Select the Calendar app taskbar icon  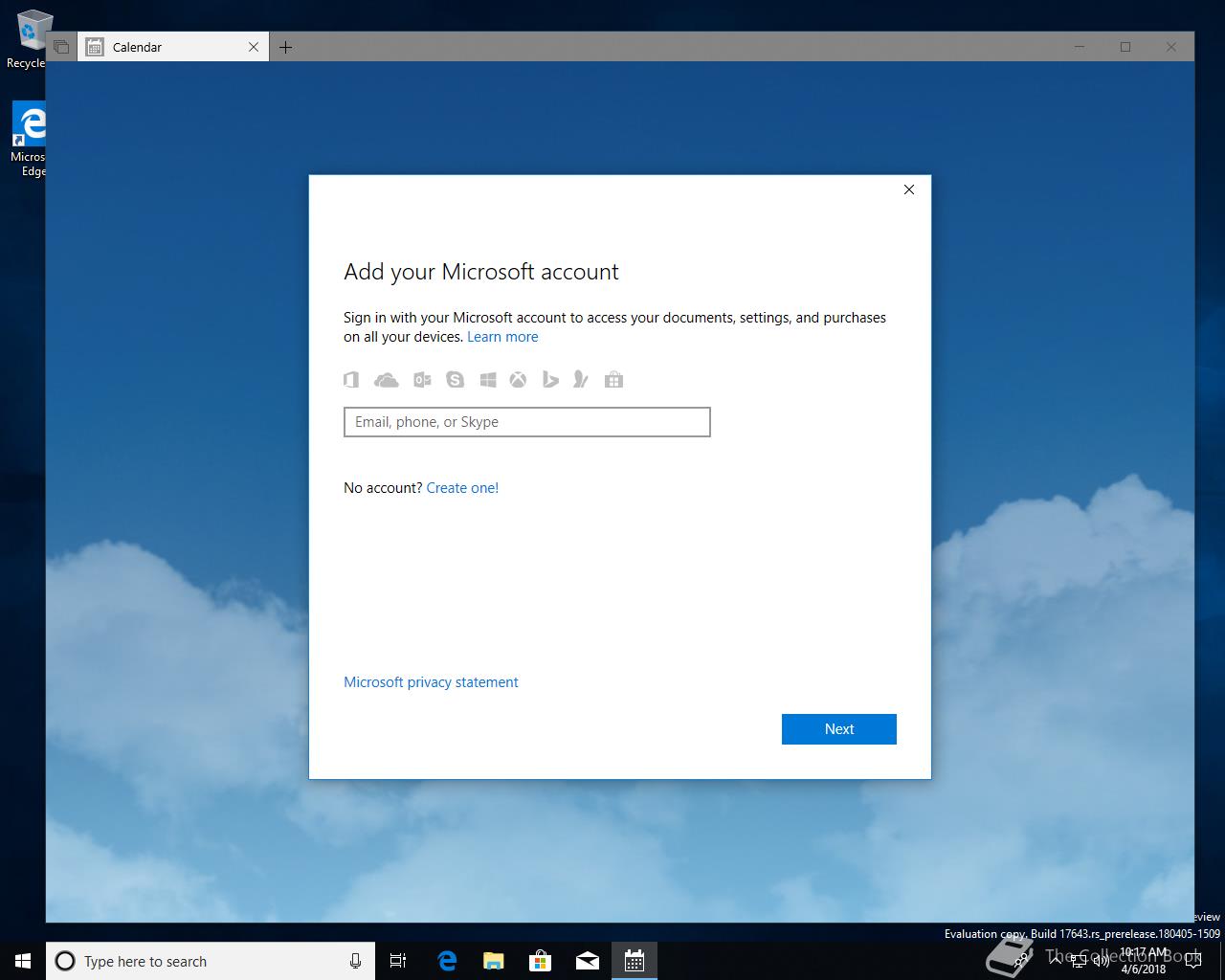point(635,961)
